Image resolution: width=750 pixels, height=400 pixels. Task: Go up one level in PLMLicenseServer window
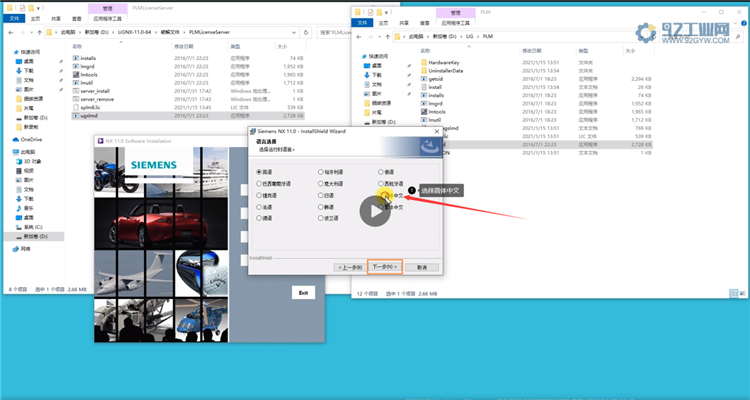click(39, 33)
